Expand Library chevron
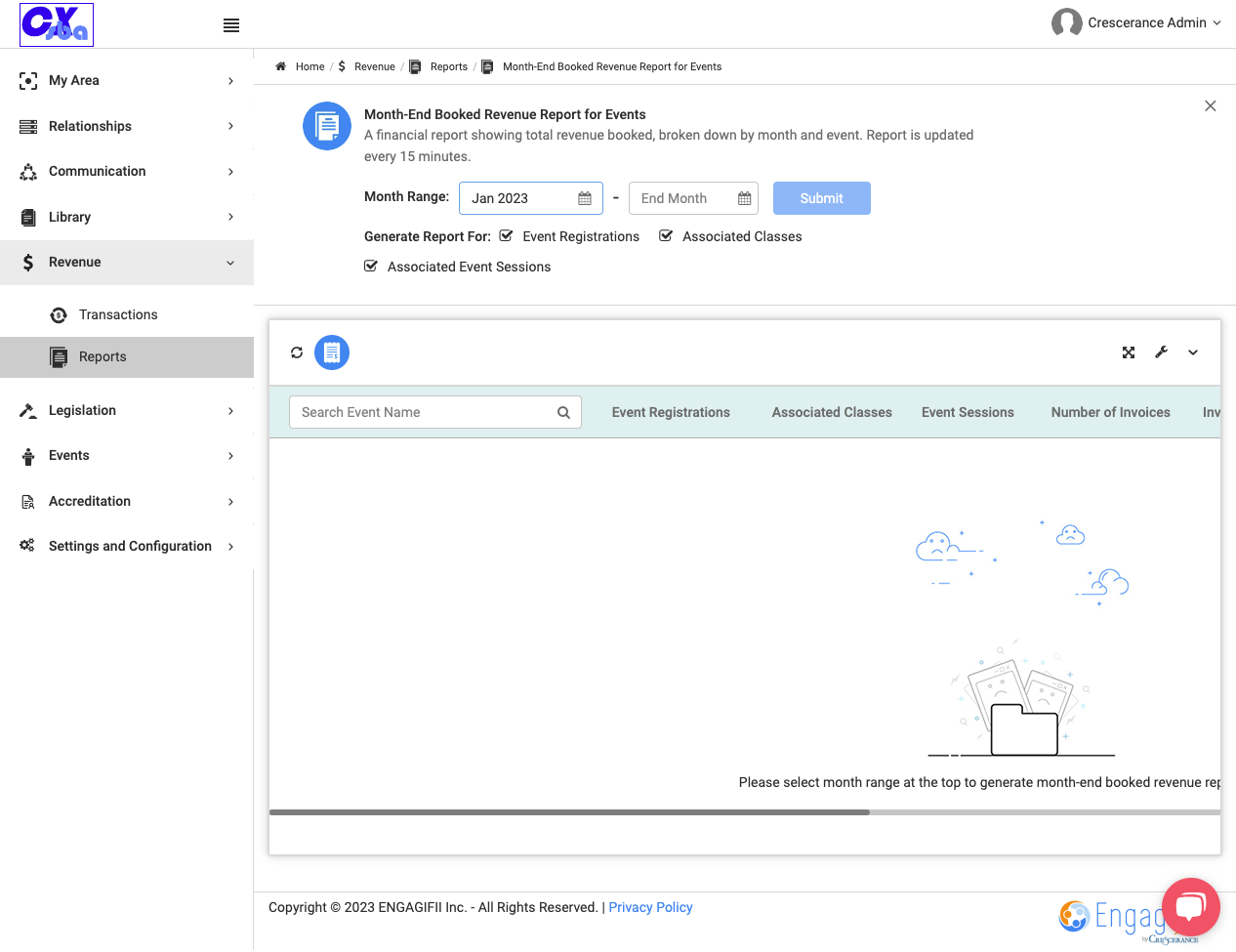The width and height of the screenshot is (1236, 952). (x=230, y=217)
